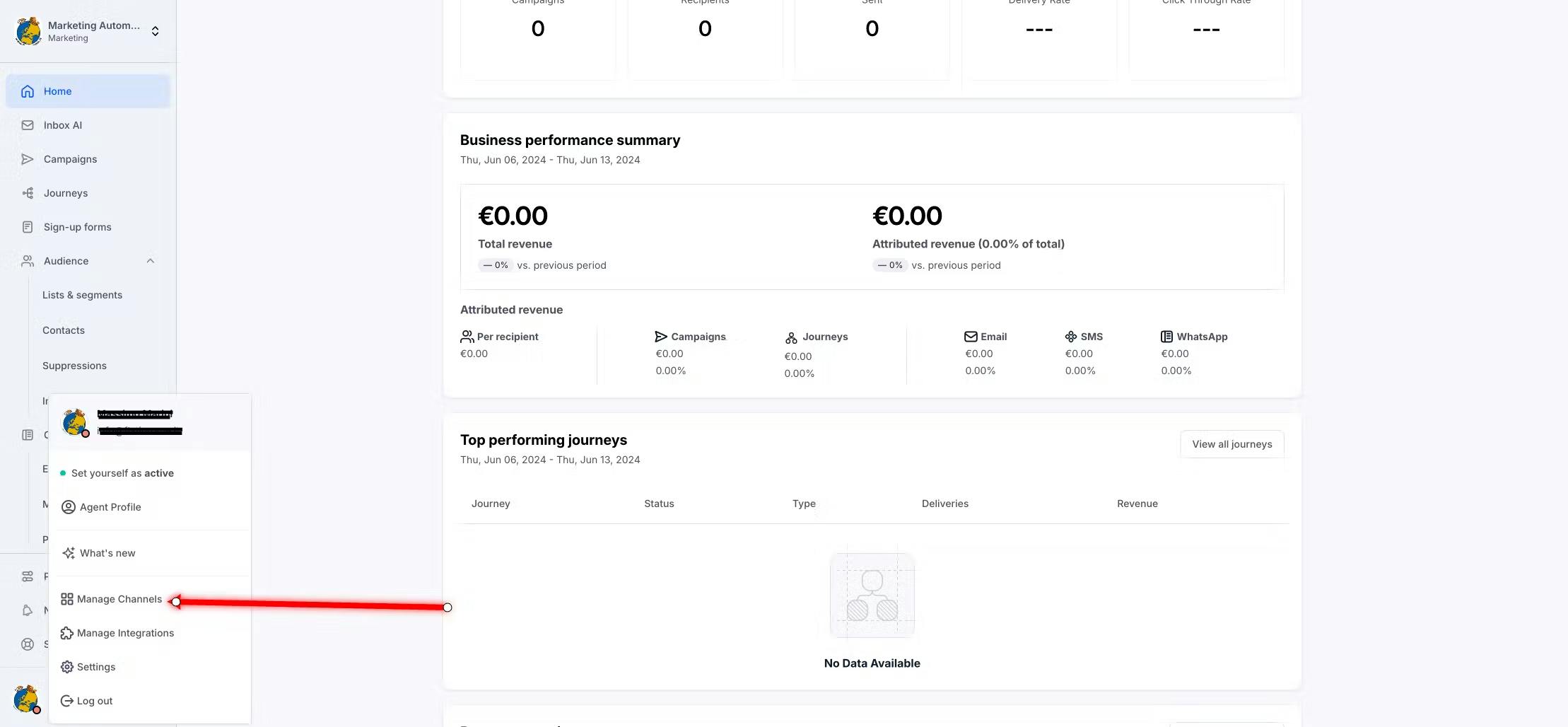Open Inbox AI envelope icon
This screenshot has width=1568, height=727.
28,125
